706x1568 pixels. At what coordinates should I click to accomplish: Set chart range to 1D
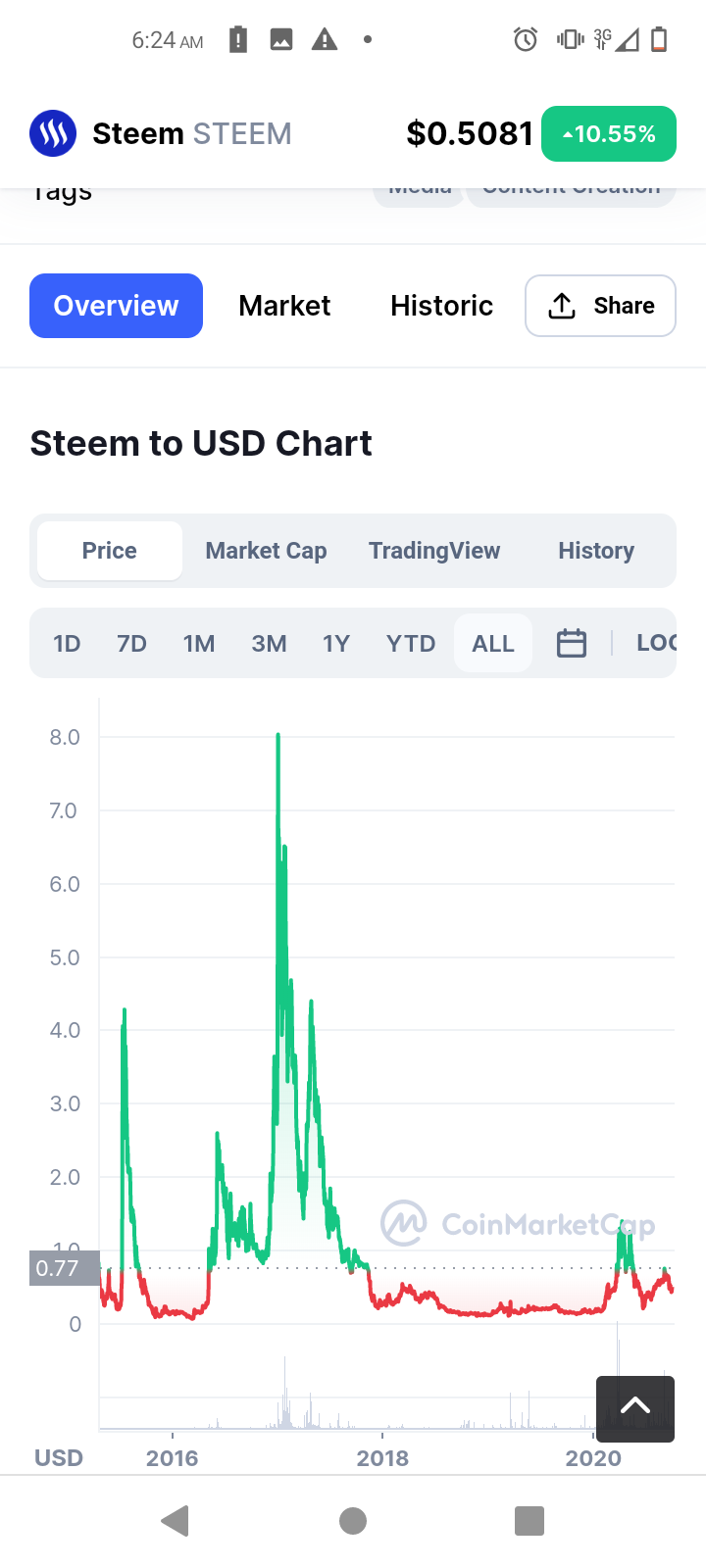pyautogui.click(x=67, y=644)
